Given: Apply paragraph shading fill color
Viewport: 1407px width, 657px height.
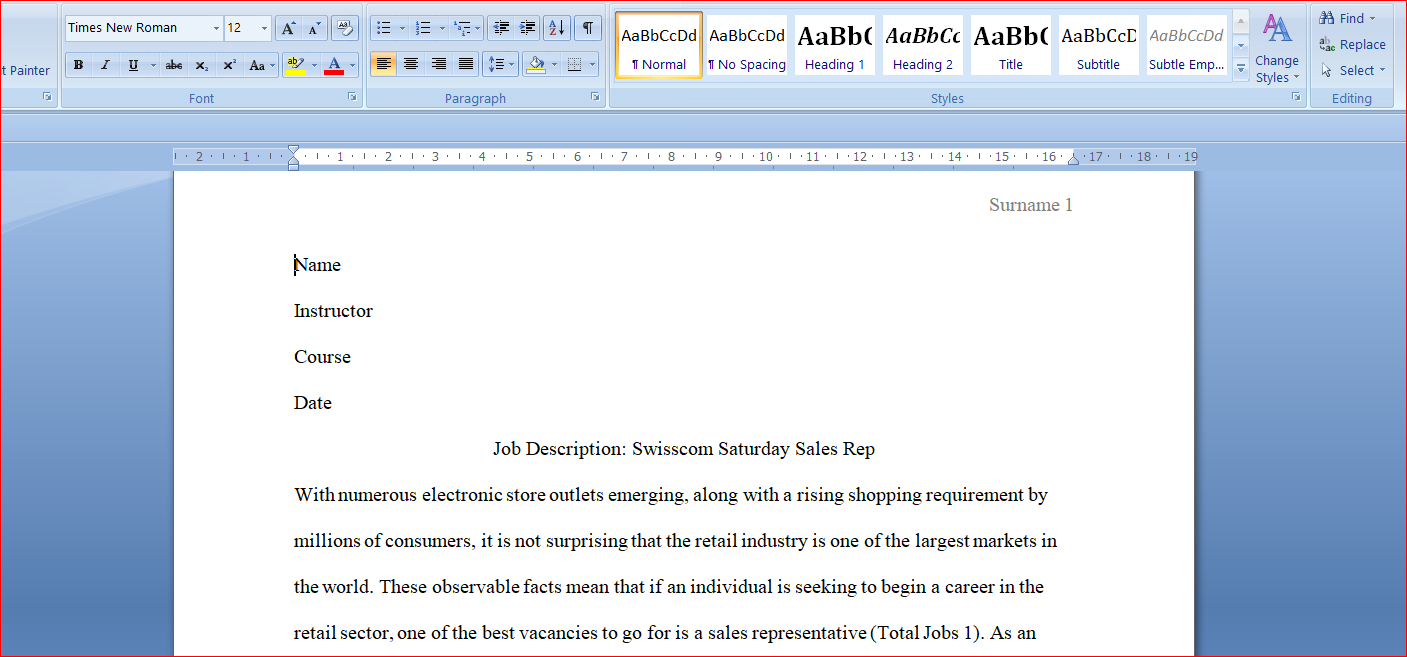Looking at the screenshot, I should pyautogui.click(x=536, y=65).
